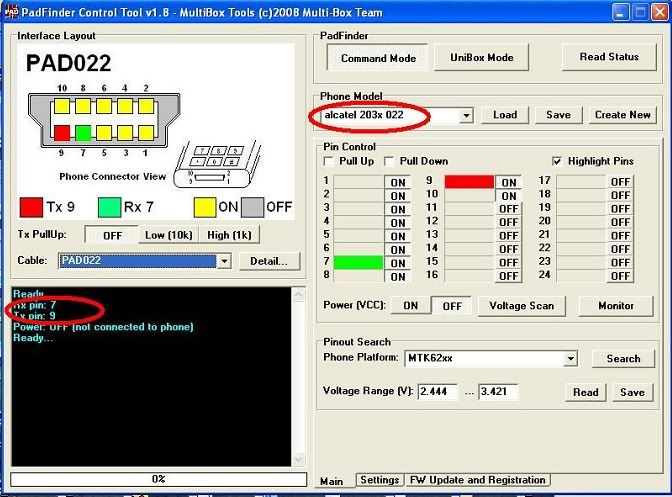Expand the Phone Model dropdown

click(466, 115)
